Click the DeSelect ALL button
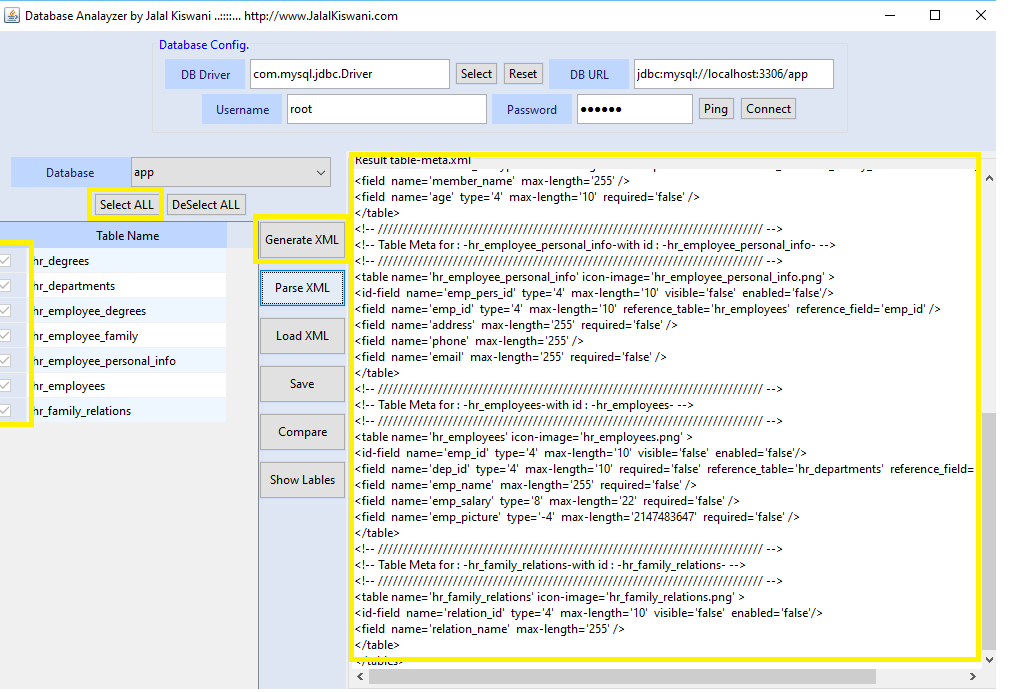The height and width of the screenshot is (692, 1010). tap(206, 204)
